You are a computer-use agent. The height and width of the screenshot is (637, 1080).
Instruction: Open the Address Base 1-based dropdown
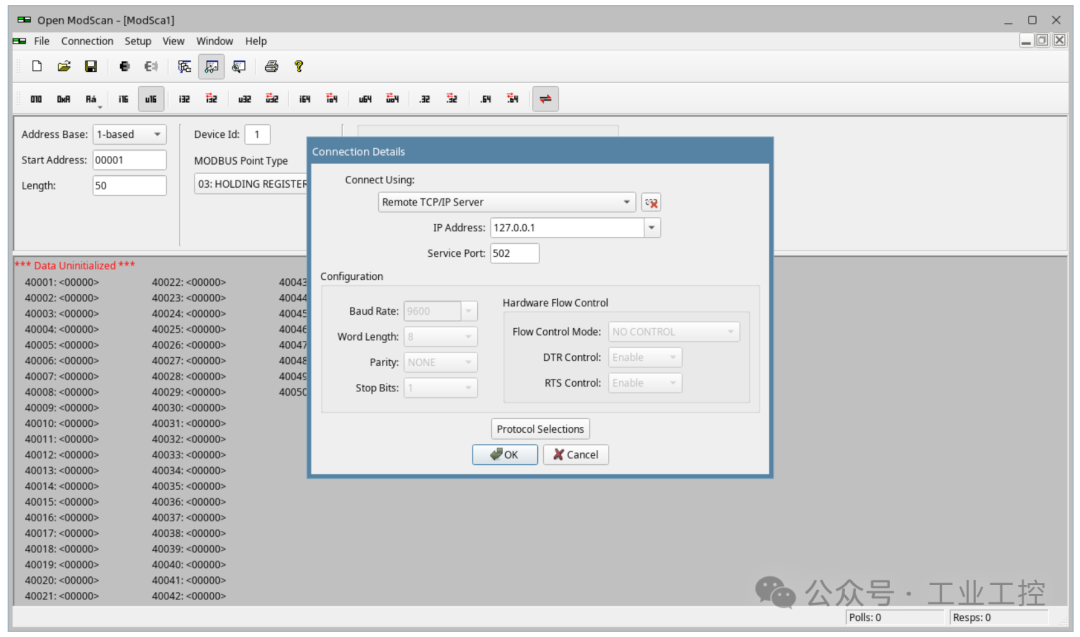click(129, 134)
